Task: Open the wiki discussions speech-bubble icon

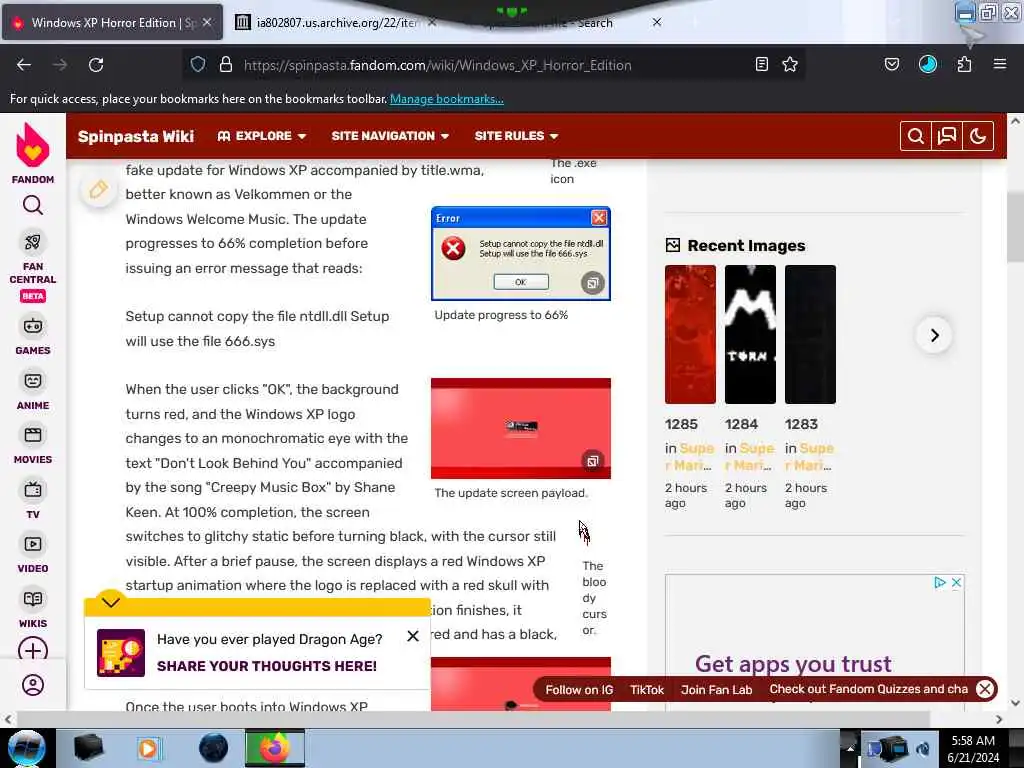Action: click(947, 136)
